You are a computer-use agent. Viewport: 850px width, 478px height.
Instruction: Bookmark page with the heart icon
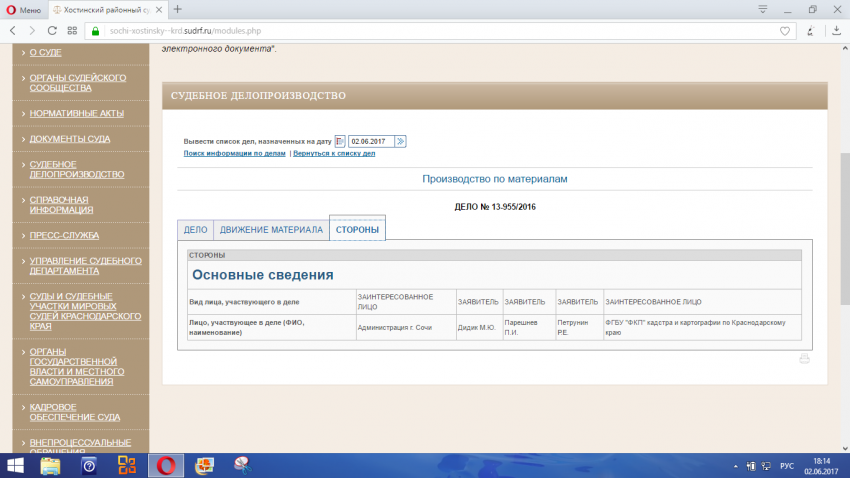pos(786,30)
